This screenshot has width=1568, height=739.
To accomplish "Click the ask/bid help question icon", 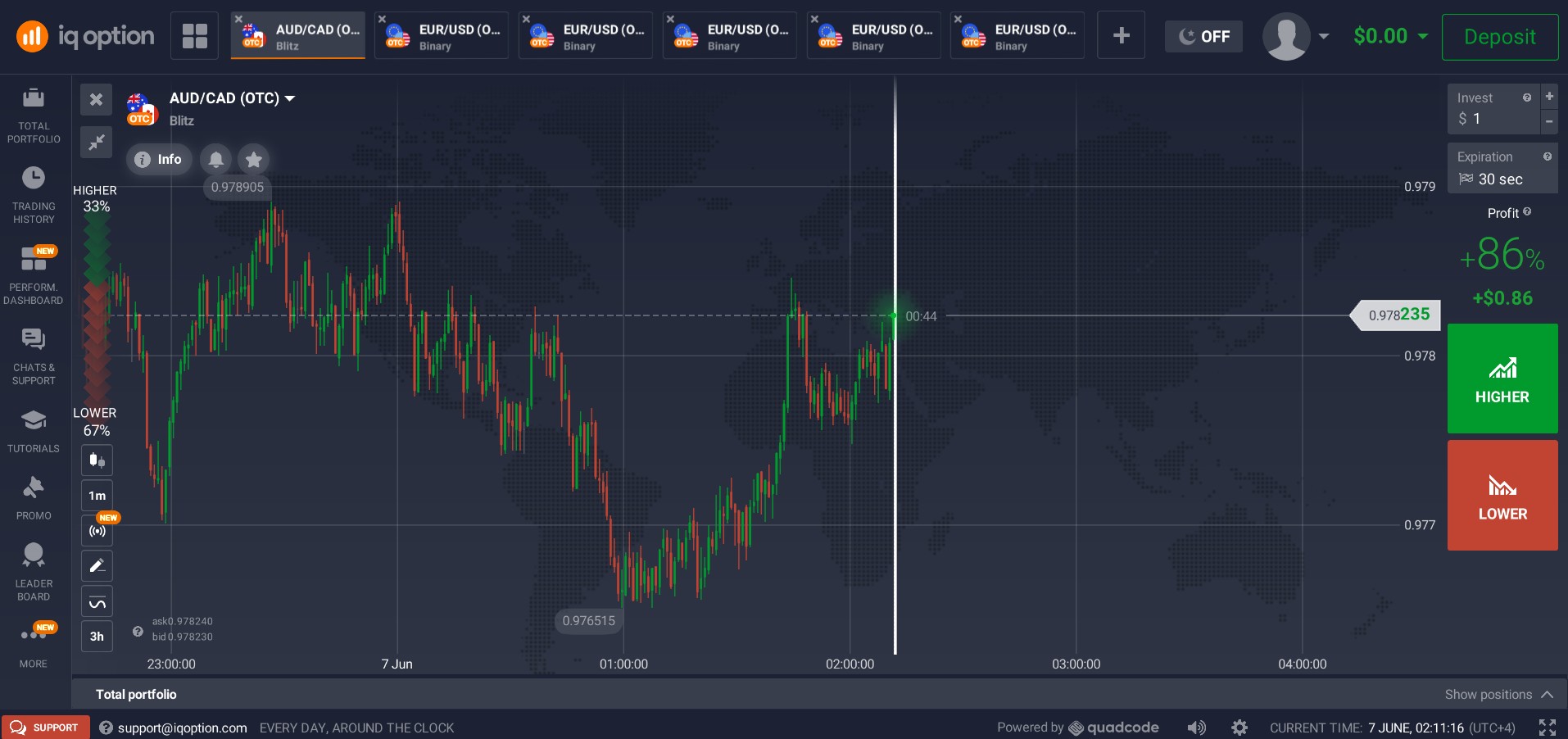I will pos(138,631).
